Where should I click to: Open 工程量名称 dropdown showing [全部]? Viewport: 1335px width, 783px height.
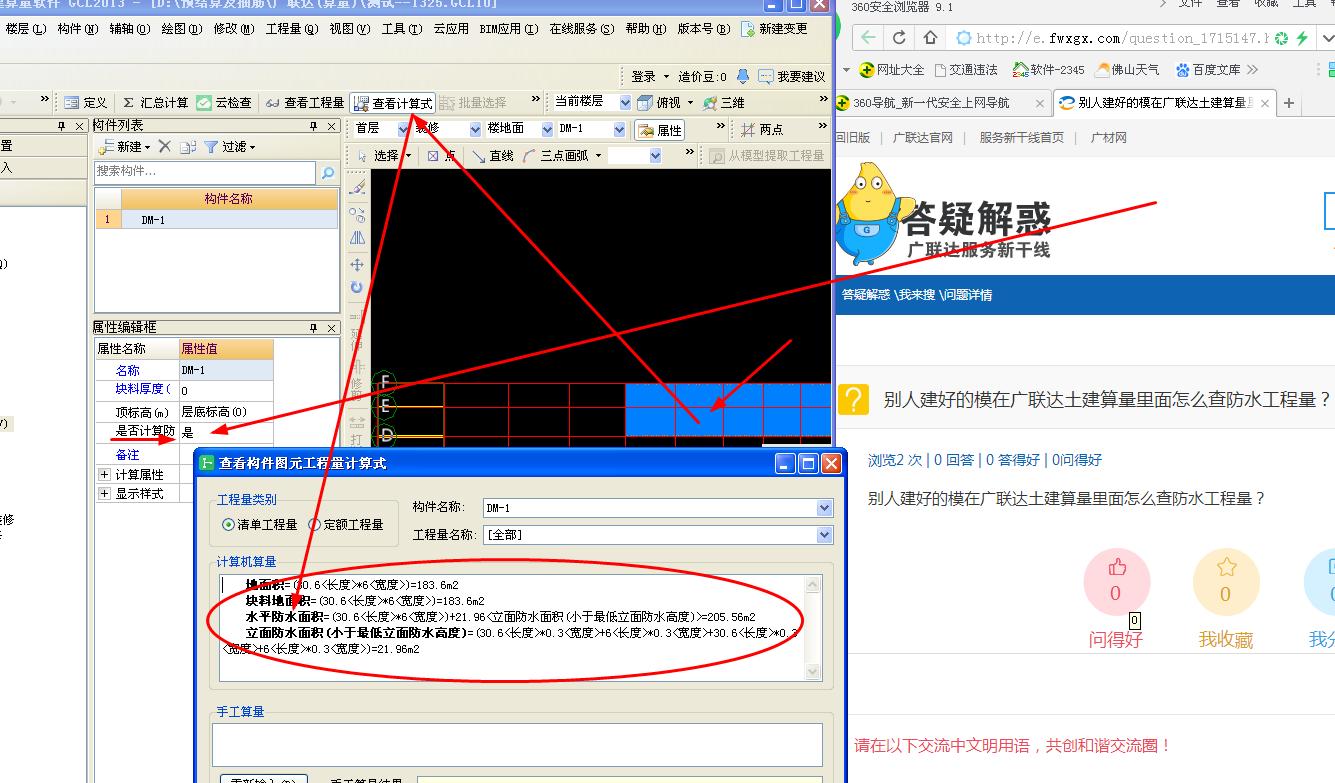[x=824, y=535]
